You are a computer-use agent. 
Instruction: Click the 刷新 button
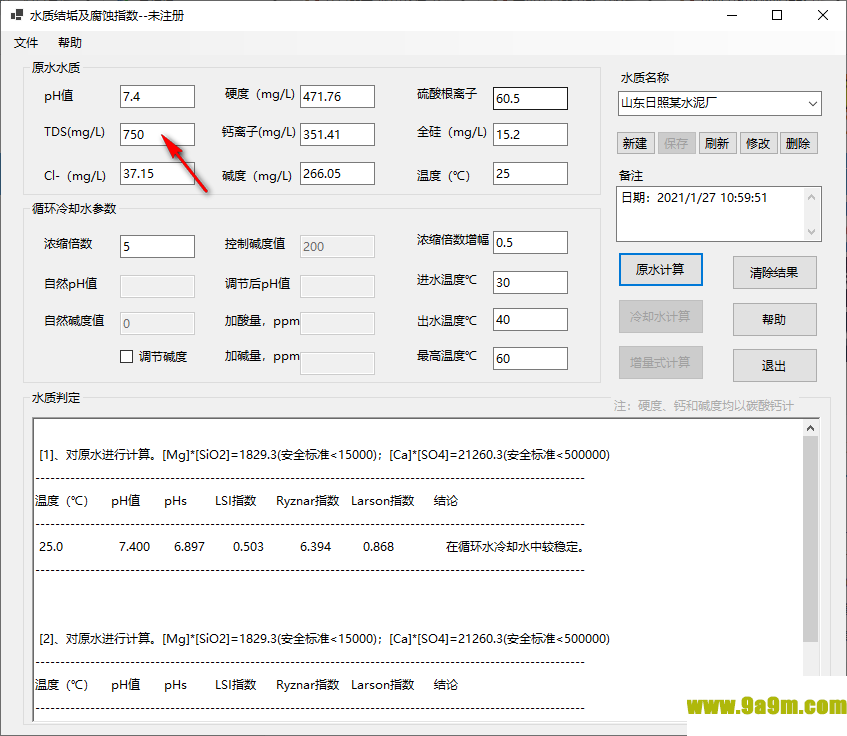[717, 143]
